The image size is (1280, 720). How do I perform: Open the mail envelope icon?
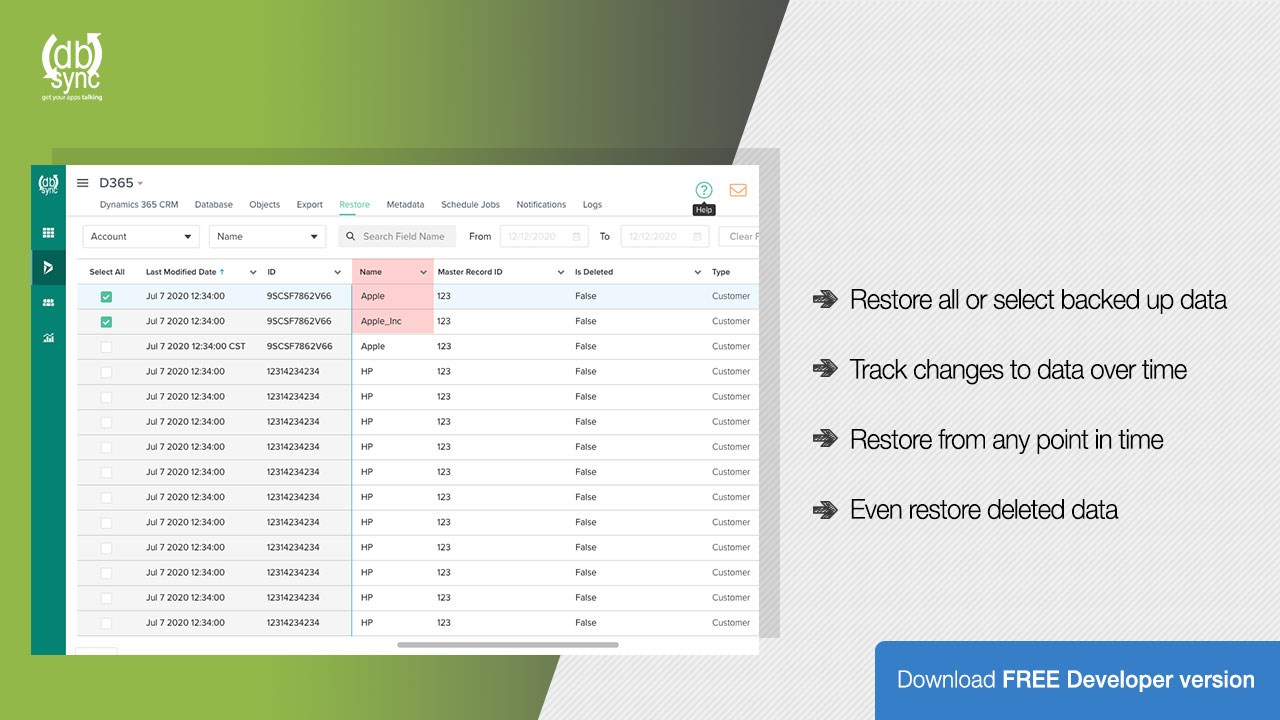[738, 190]
